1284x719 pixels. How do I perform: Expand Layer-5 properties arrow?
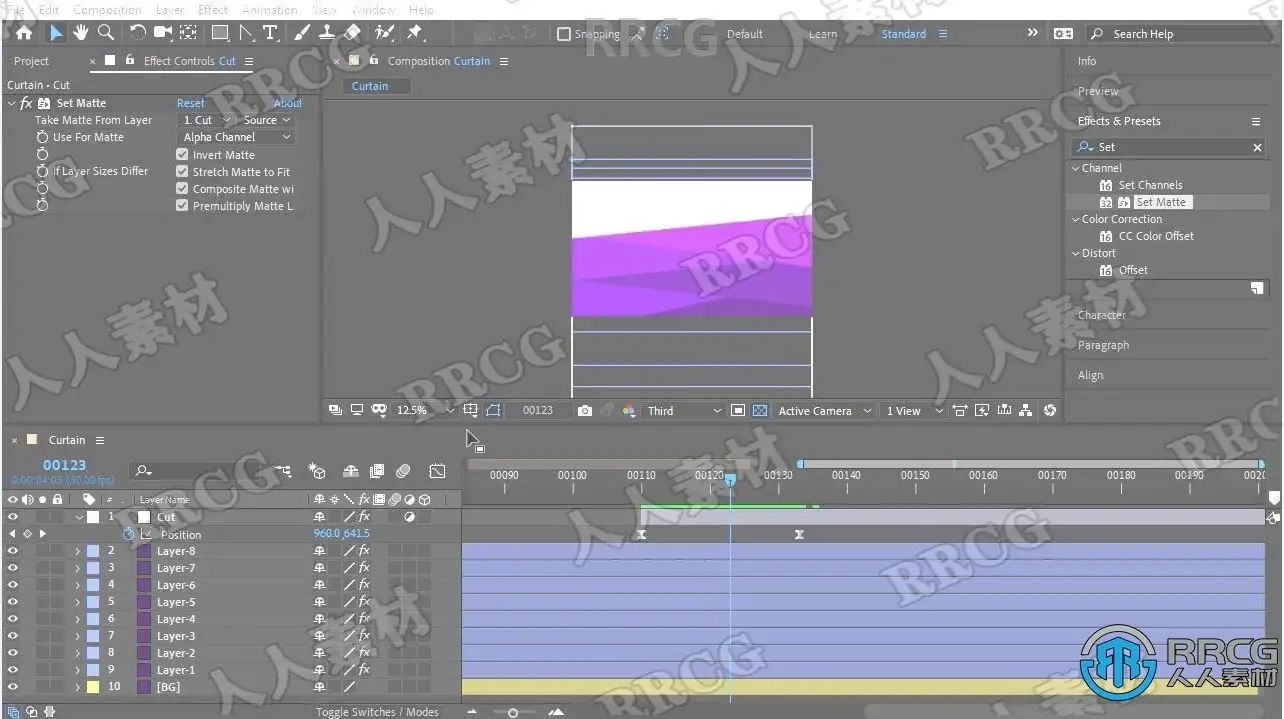tap(77, 602)
